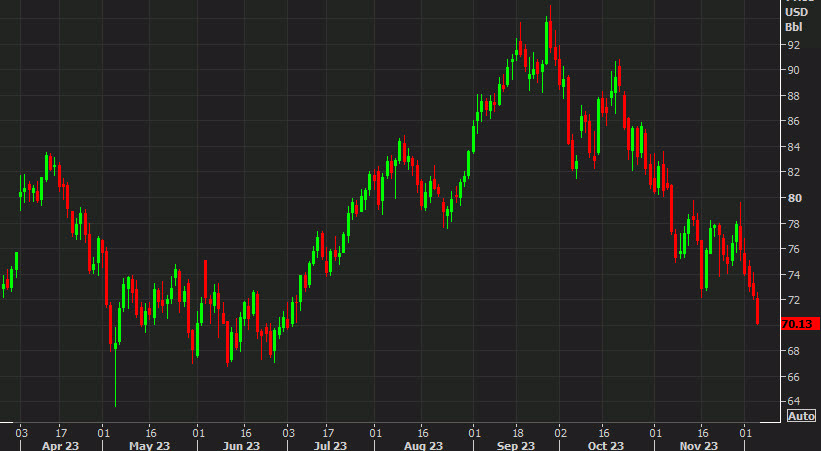Click the Sep 23 month label
Screen dimensions: 821x451
516,446
